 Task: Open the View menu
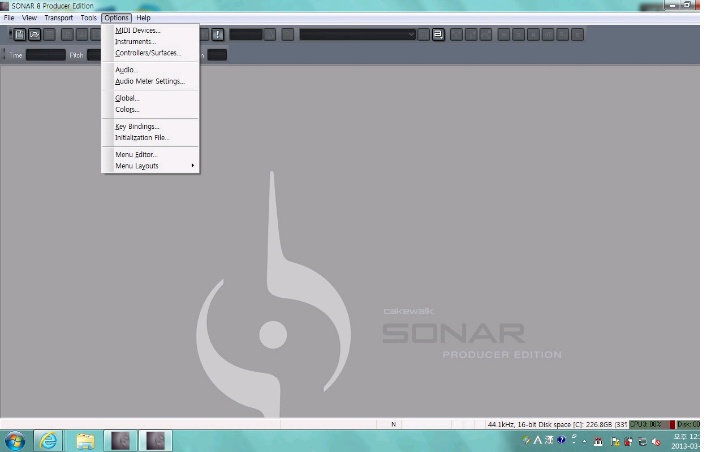coord(29,18)
